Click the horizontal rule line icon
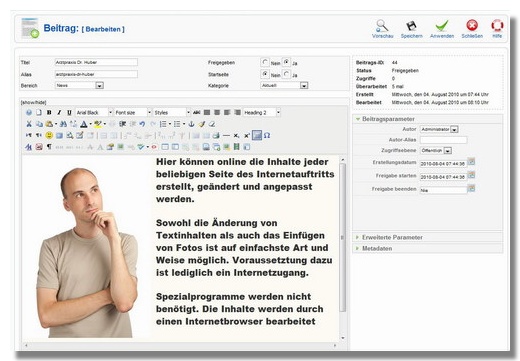520x361 pixels. [226, 135]
